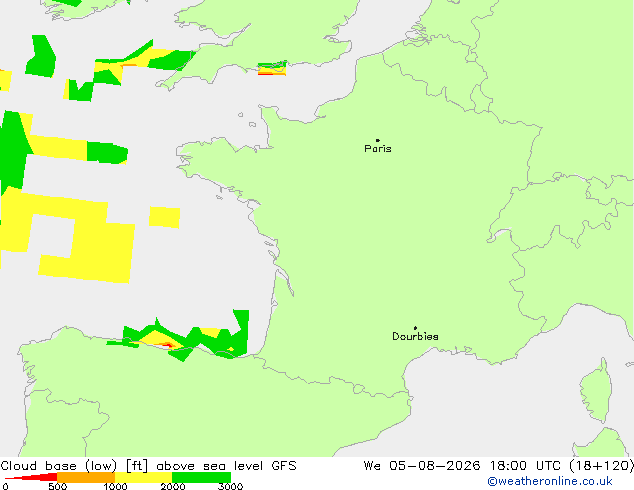The width and height of the screenshot is (634, 490).
Task: Click the forecast date 'We 05-08-2026 18:00 UTC'
Action: tap(464, 466)
